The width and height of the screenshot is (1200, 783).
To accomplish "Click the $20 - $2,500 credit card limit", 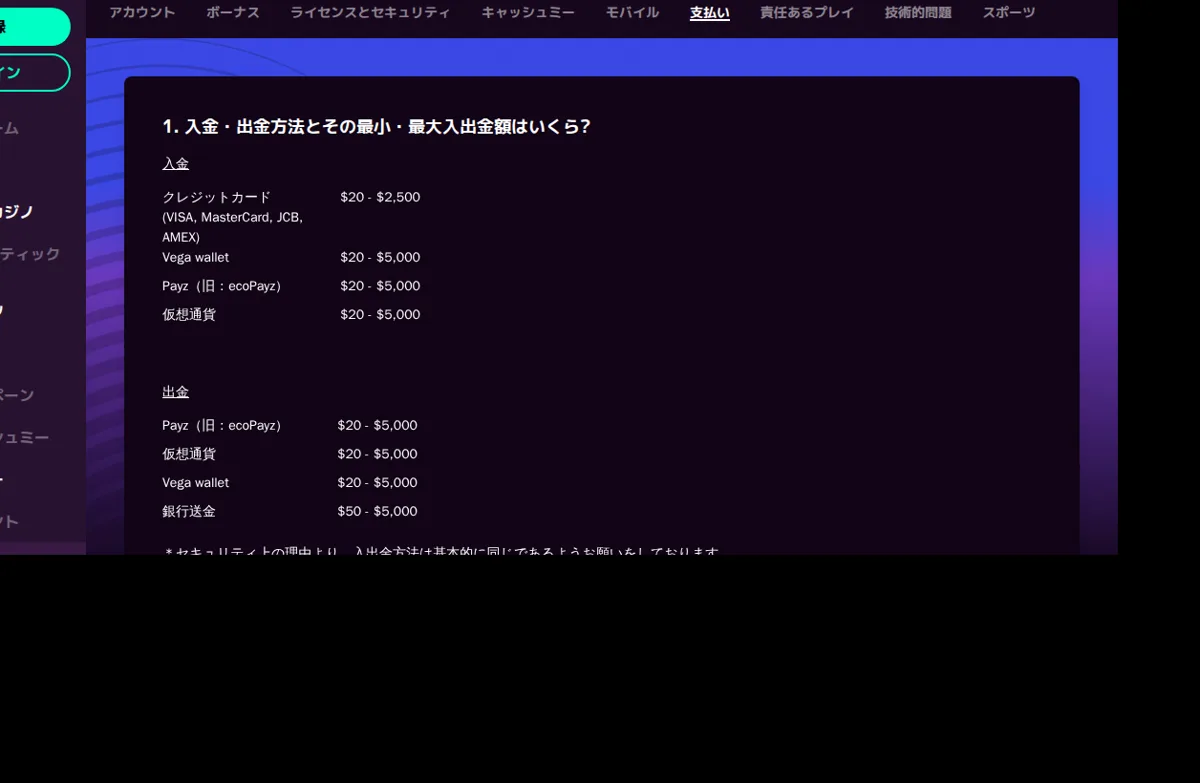I will point(380,197).
